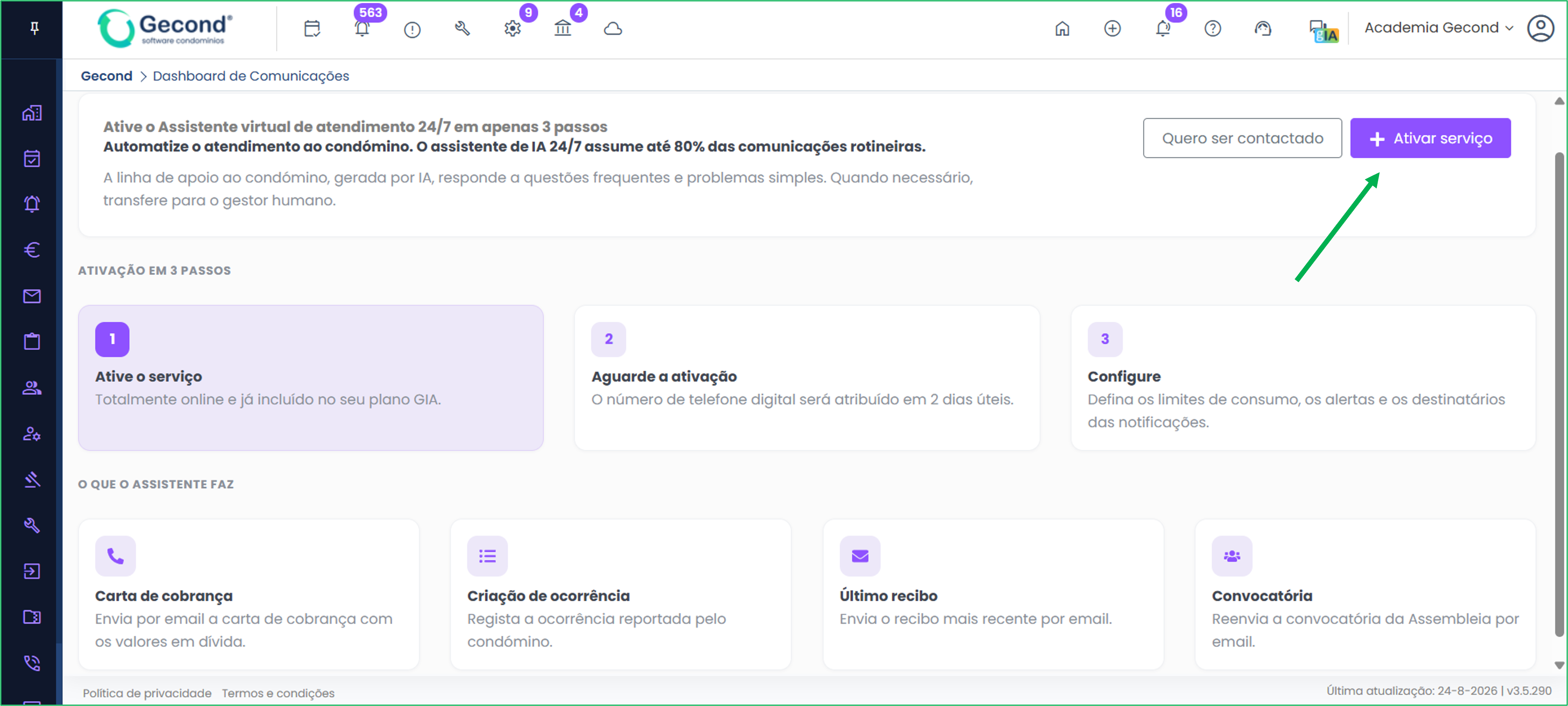This screenshot has height=706, width=1568.
Task: Open the user profile avatar icon
Action: click(1541, 28)
